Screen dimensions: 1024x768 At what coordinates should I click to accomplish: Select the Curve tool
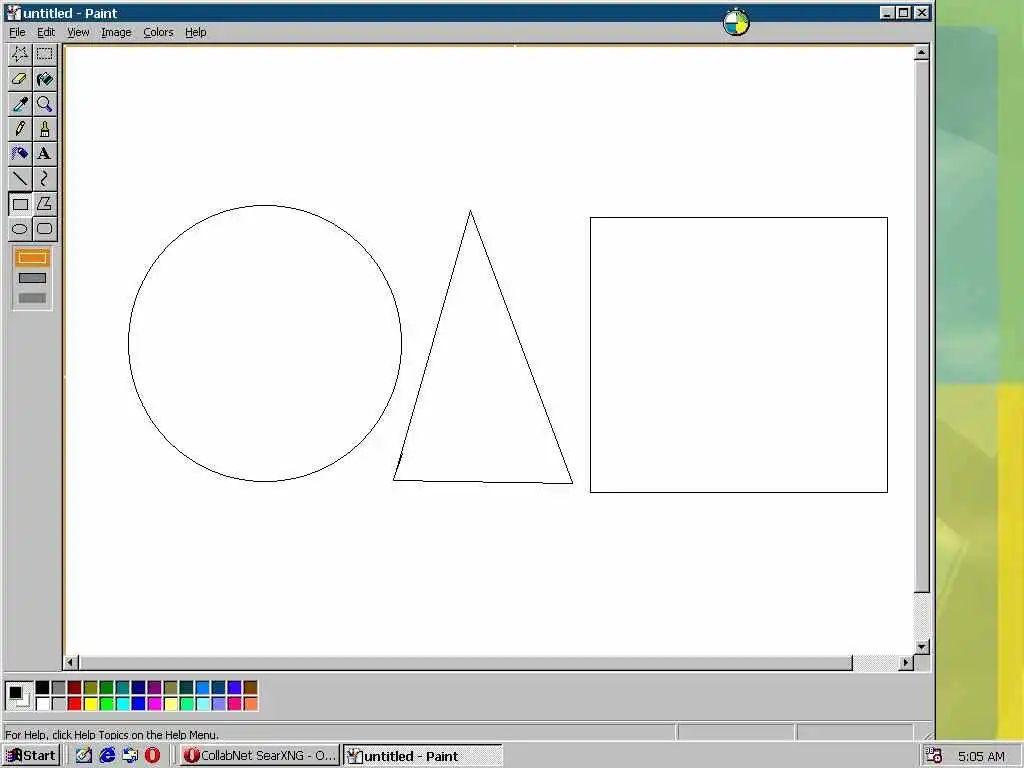pyautogui.click(x=44, y=178)
